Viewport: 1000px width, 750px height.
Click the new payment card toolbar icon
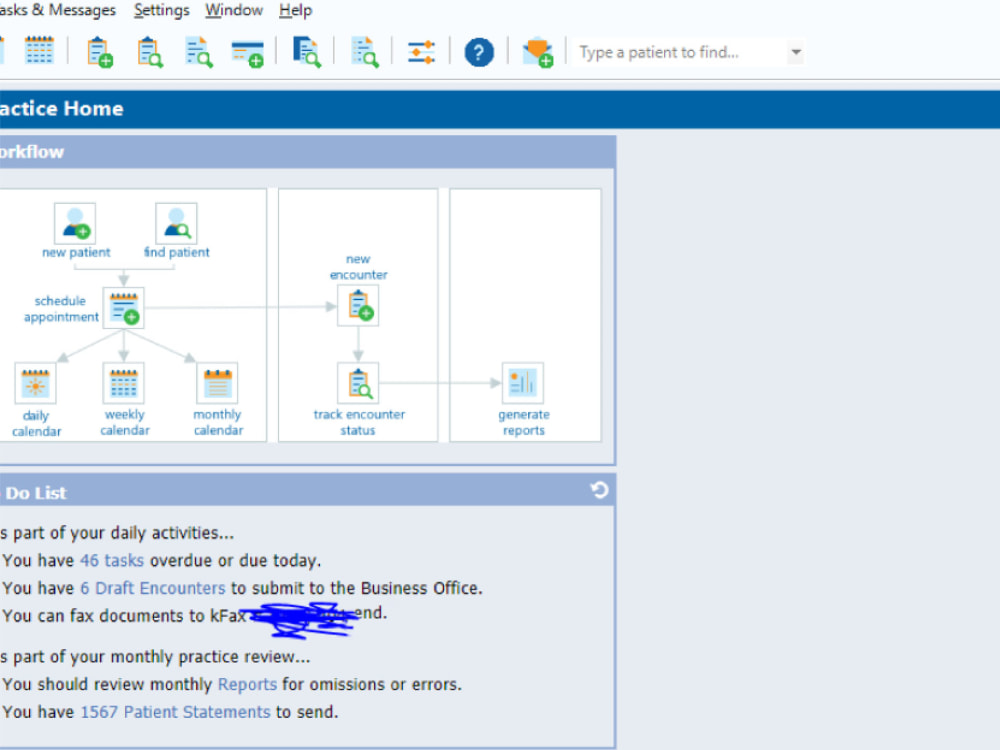[x=248, y=54]
